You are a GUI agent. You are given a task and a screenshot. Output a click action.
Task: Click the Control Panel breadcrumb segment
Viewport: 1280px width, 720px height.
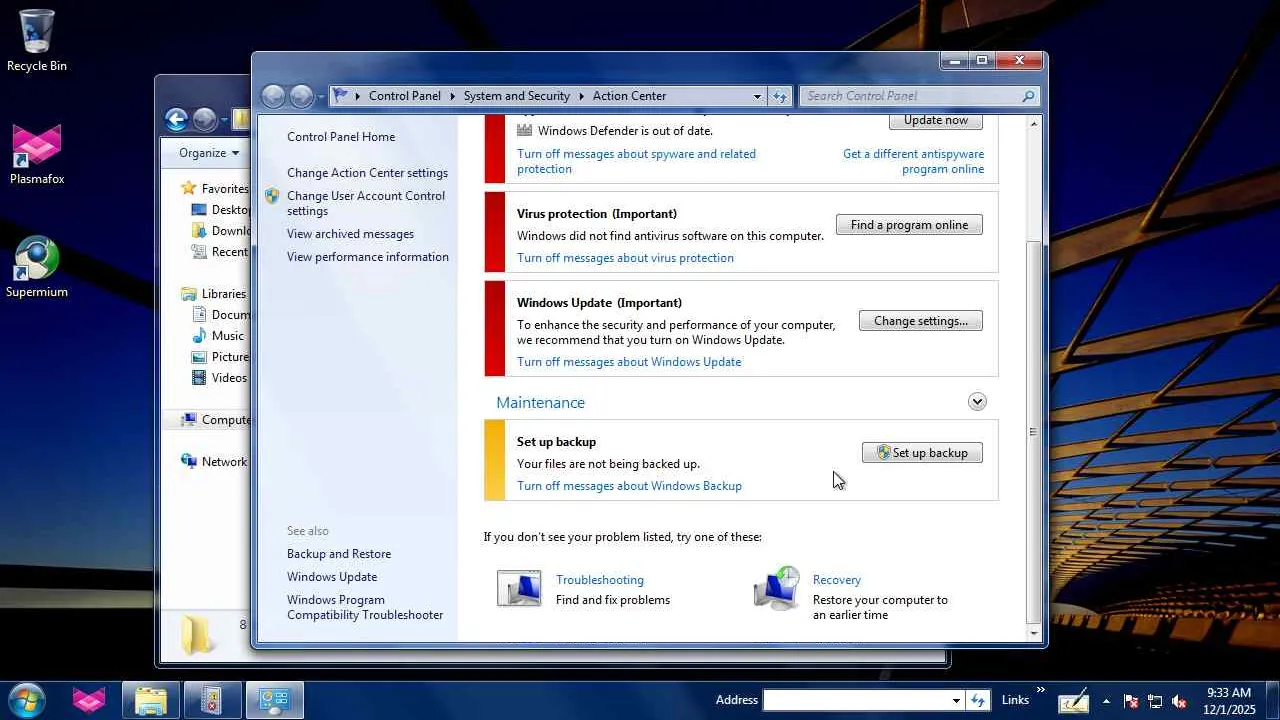point(405,96)
